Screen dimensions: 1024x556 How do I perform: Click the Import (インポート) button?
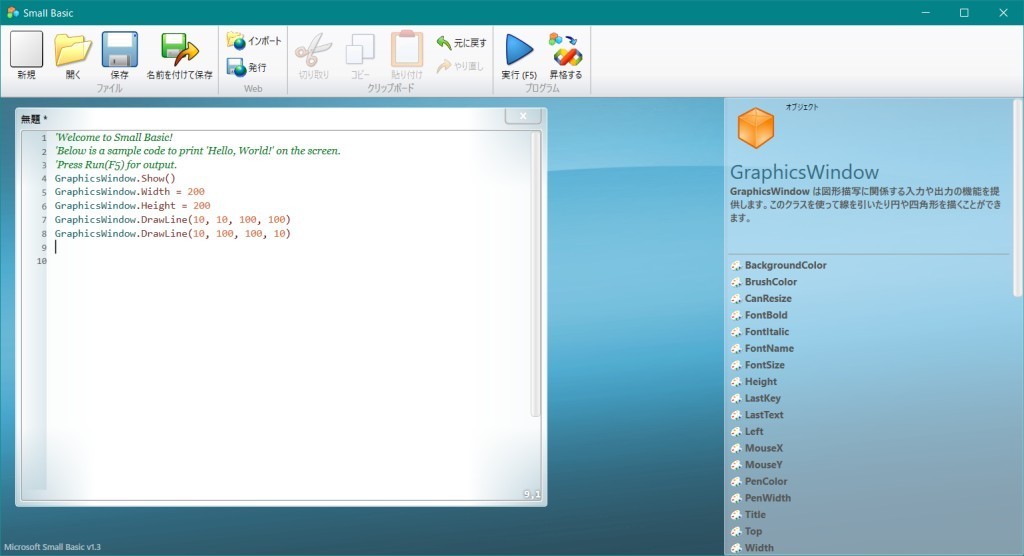(x=254, y=41)
